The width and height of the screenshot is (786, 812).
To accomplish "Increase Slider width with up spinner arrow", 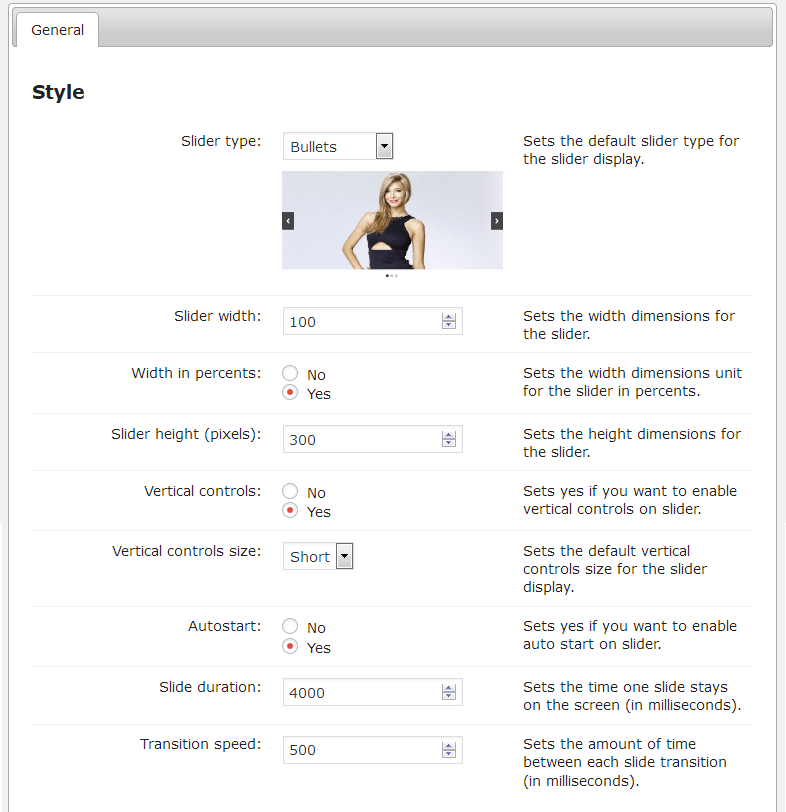I will tap(449, 317).
